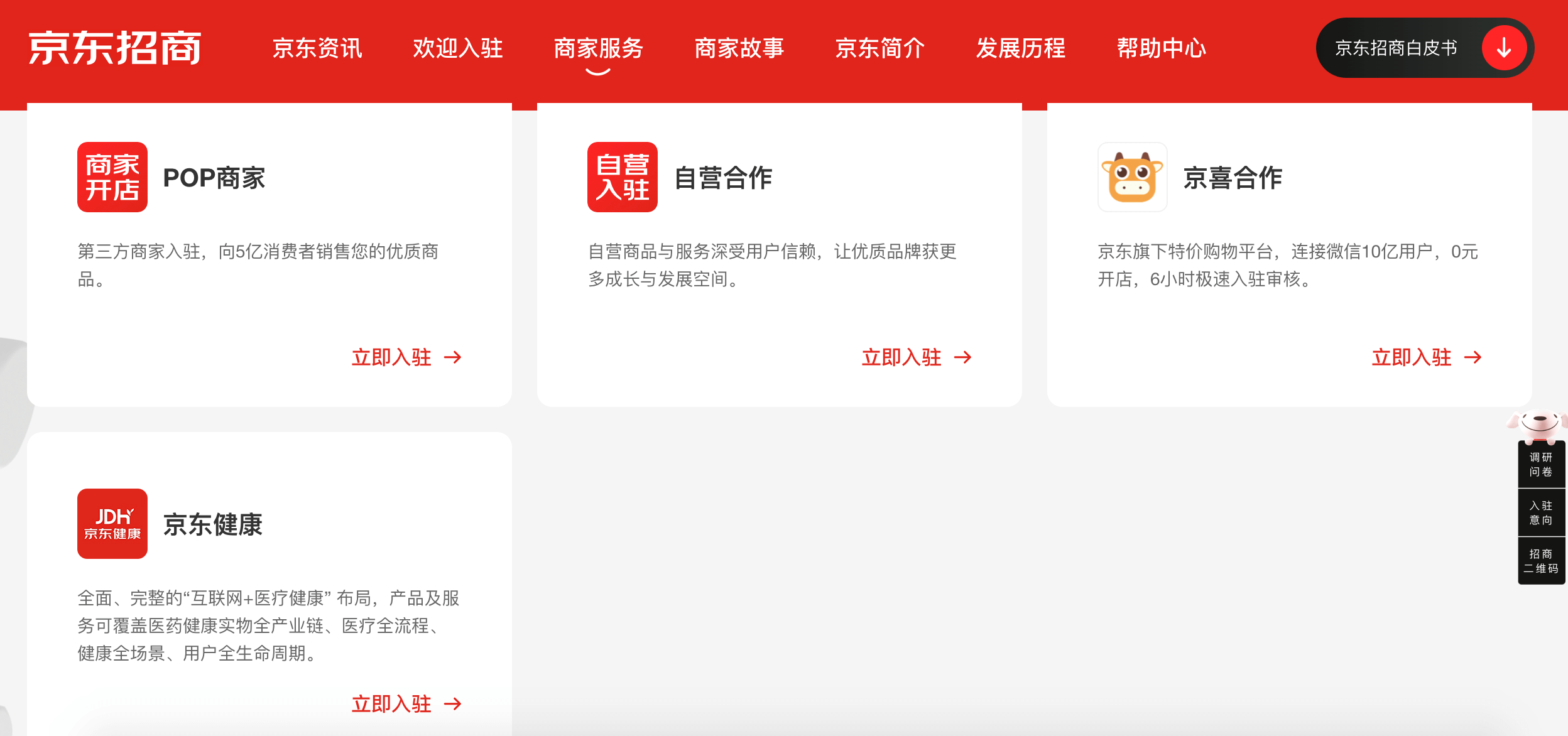Click the 京东招商 logo
The image size is (1568, 736).
[115, 48]
